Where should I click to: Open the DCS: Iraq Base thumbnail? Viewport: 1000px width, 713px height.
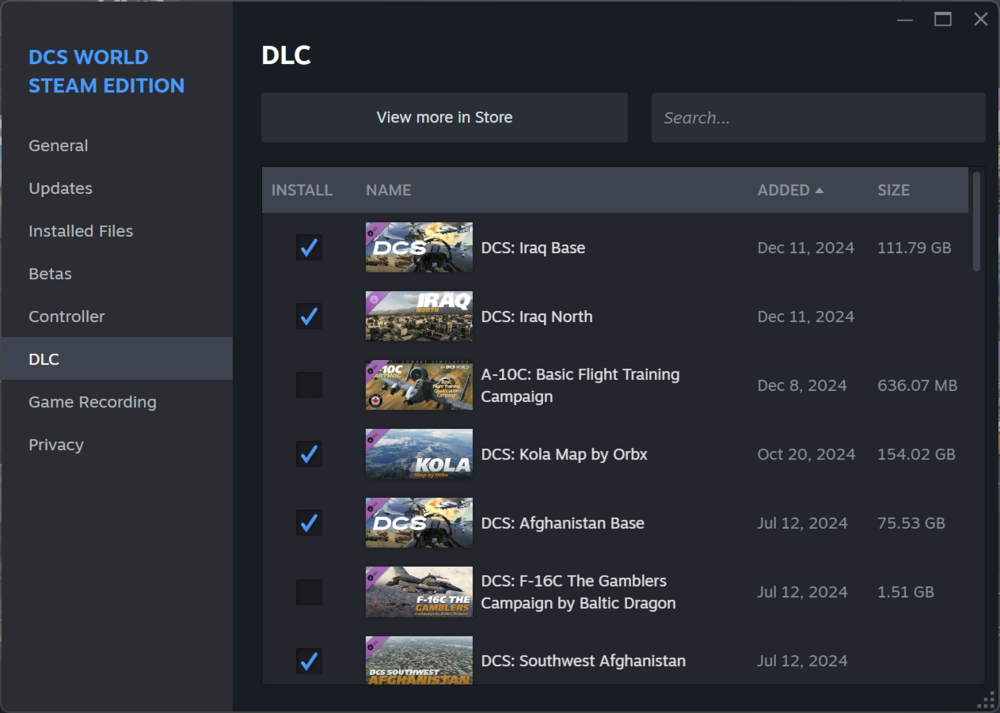click(x=418, y=247)
